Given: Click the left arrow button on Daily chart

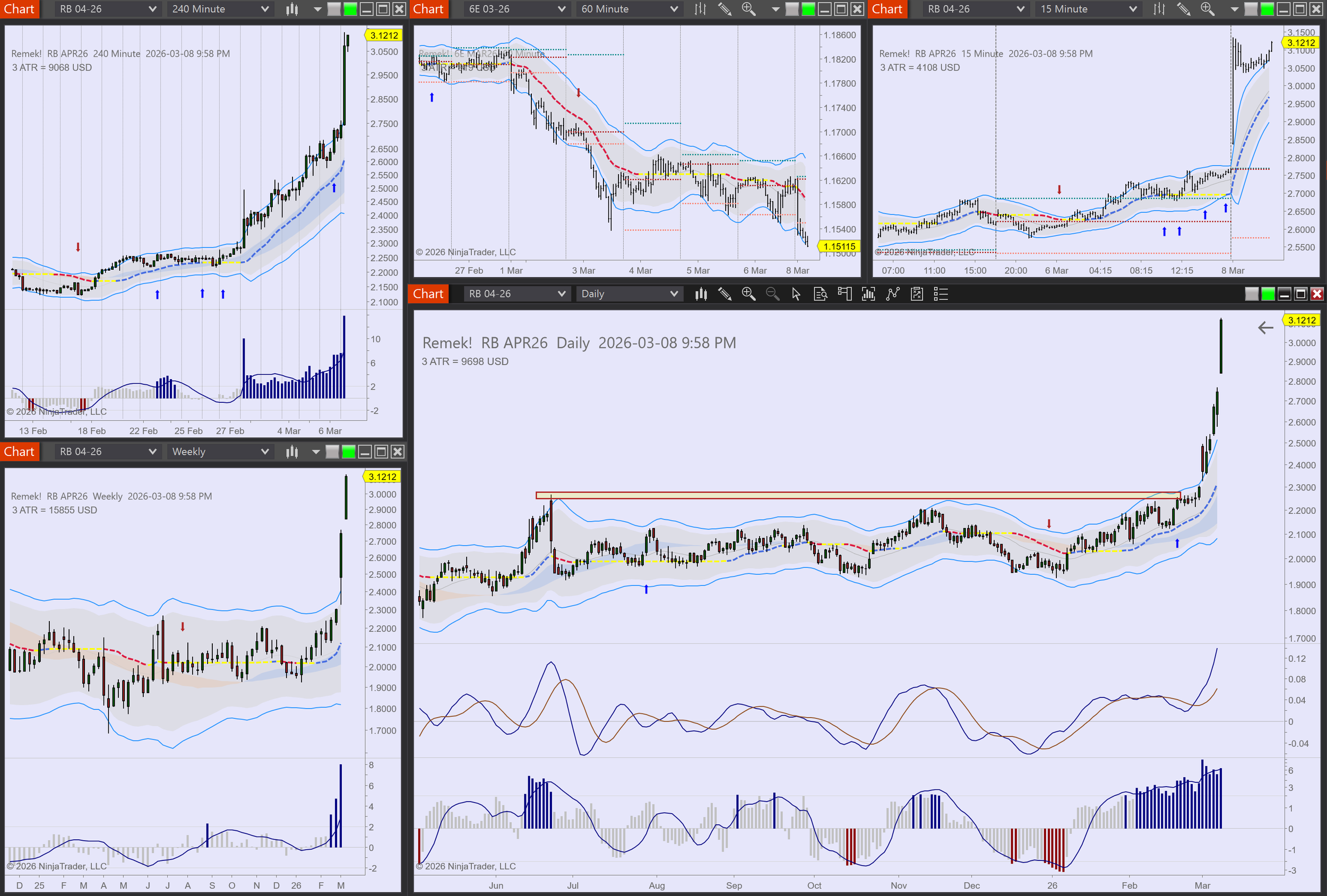Looking at the screenshot, I should coord(1265,328).
